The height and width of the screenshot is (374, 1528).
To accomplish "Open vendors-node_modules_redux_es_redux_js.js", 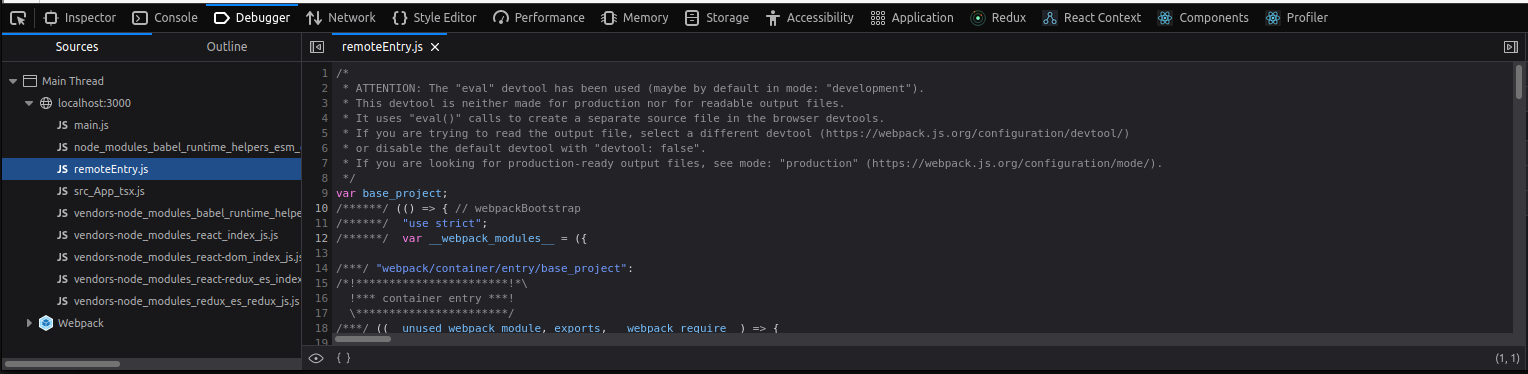I will pyautogui.click(x=186, y=301).
